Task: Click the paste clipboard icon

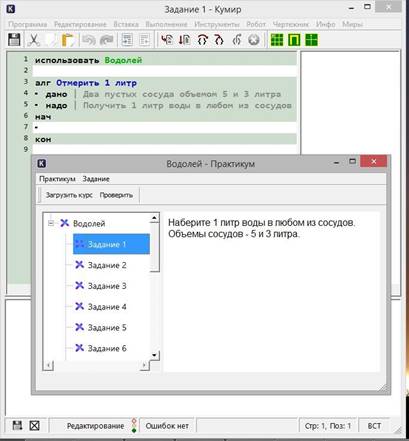Action: (68, 40)
